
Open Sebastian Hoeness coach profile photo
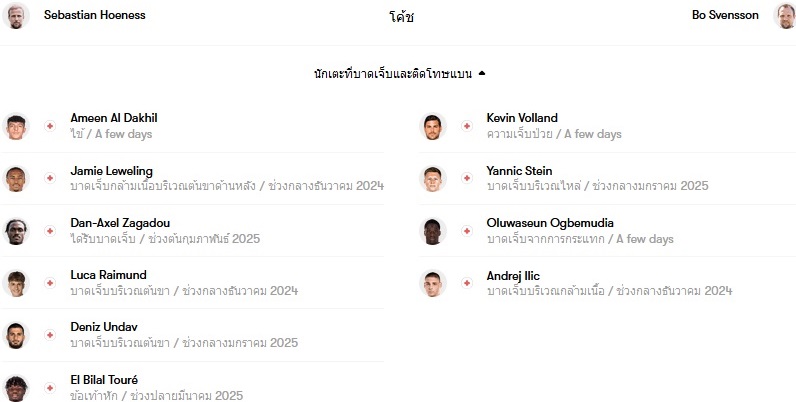[16, 15]
